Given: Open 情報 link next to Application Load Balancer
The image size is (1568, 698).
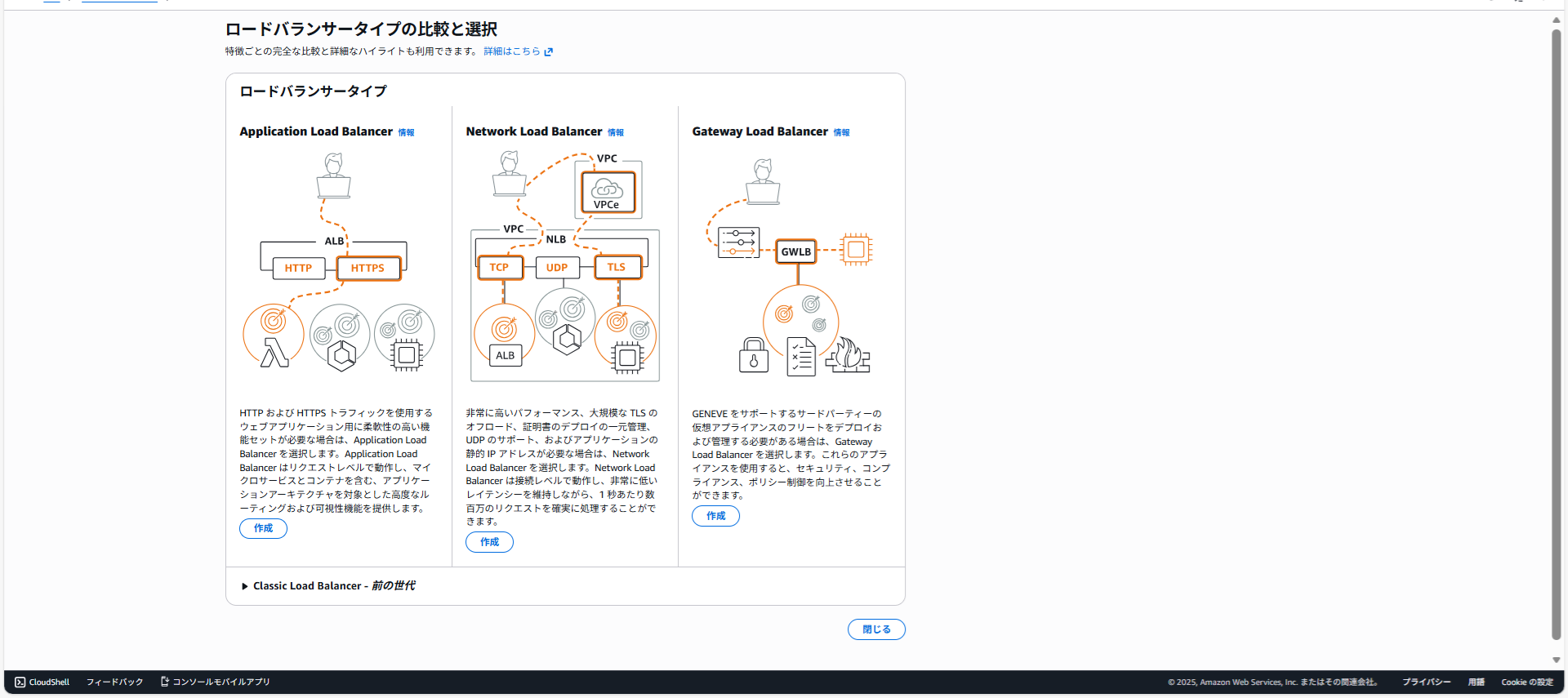Looking at the screenshot, I should click(406, 132).
